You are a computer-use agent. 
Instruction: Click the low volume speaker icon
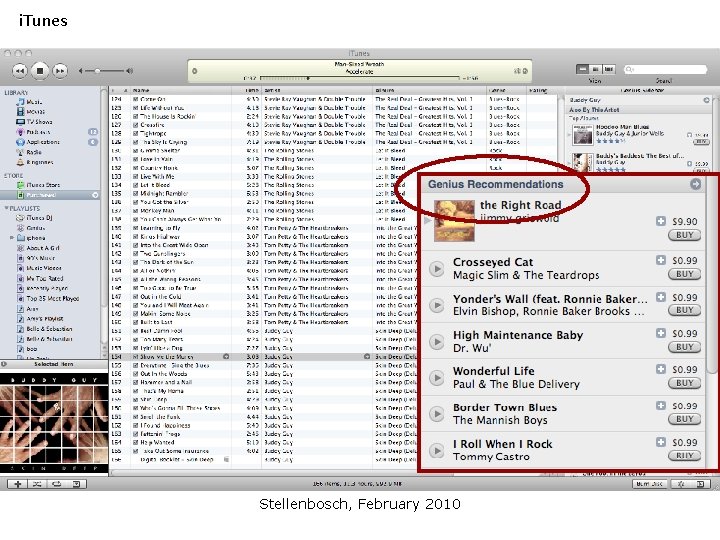[81, 71]
